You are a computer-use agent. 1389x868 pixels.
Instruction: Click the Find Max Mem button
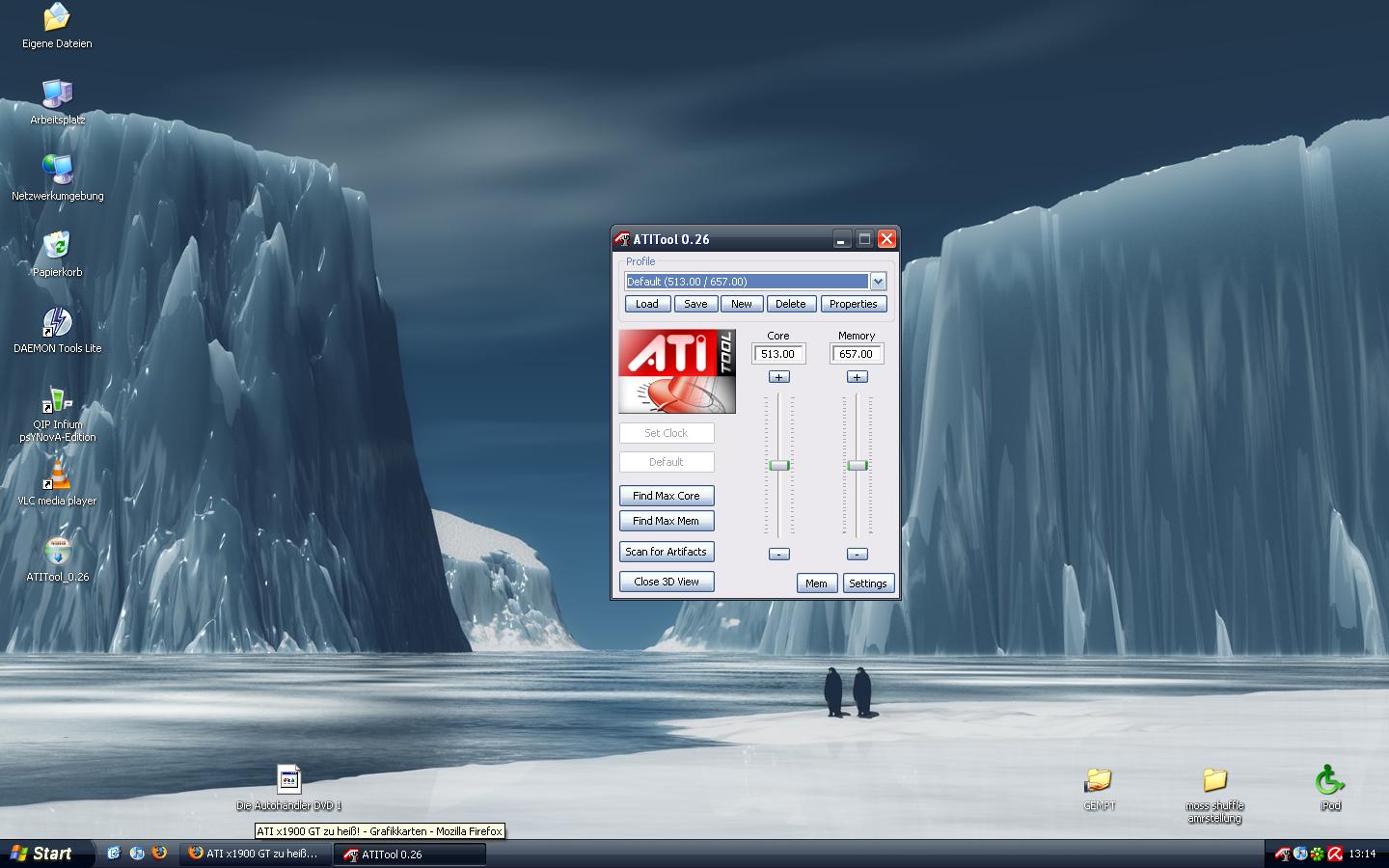[667, 521]
